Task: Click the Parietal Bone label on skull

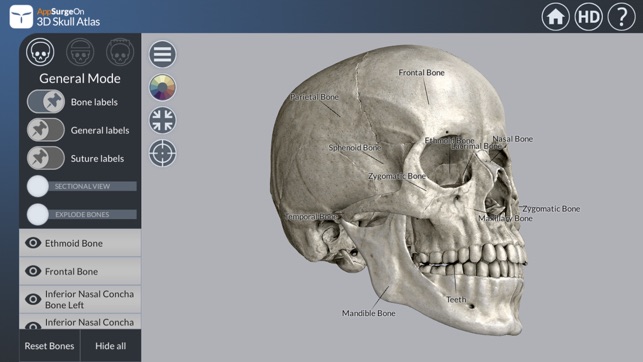Action: (x=314, y=97)
